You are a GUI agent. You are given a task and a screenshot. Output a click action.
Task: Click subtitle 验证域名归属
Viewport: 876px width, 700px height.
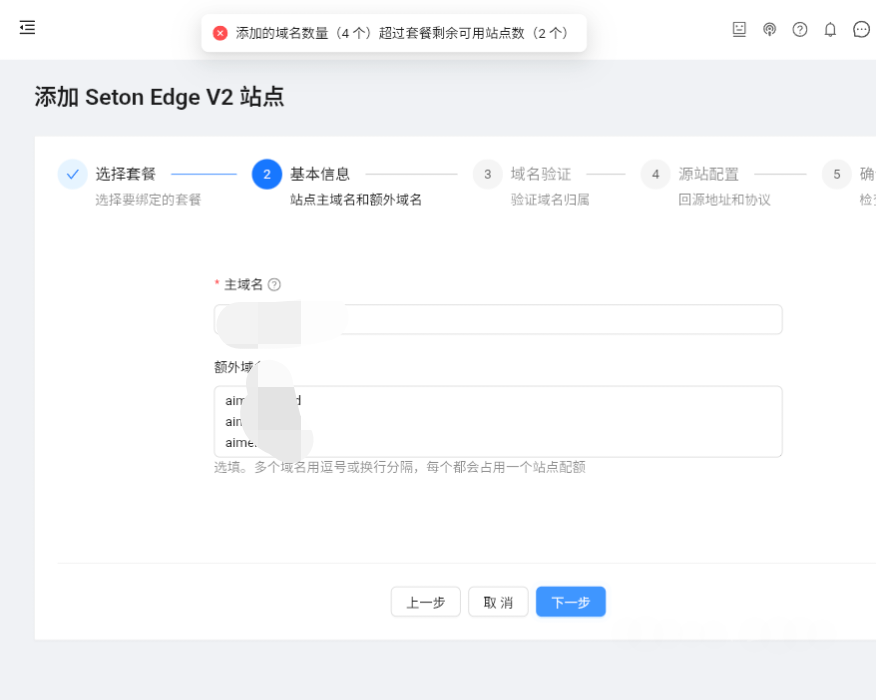(x=550, y=200)
